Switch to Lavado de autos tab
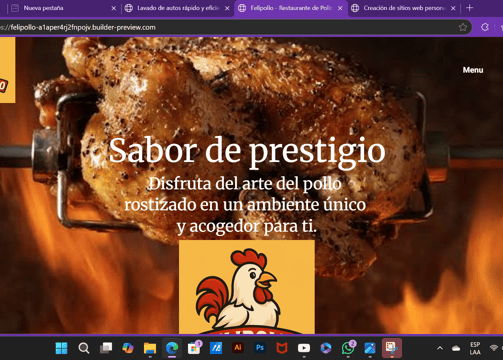The height and width of the screenshot is (360, 503). tap(177, 8)
